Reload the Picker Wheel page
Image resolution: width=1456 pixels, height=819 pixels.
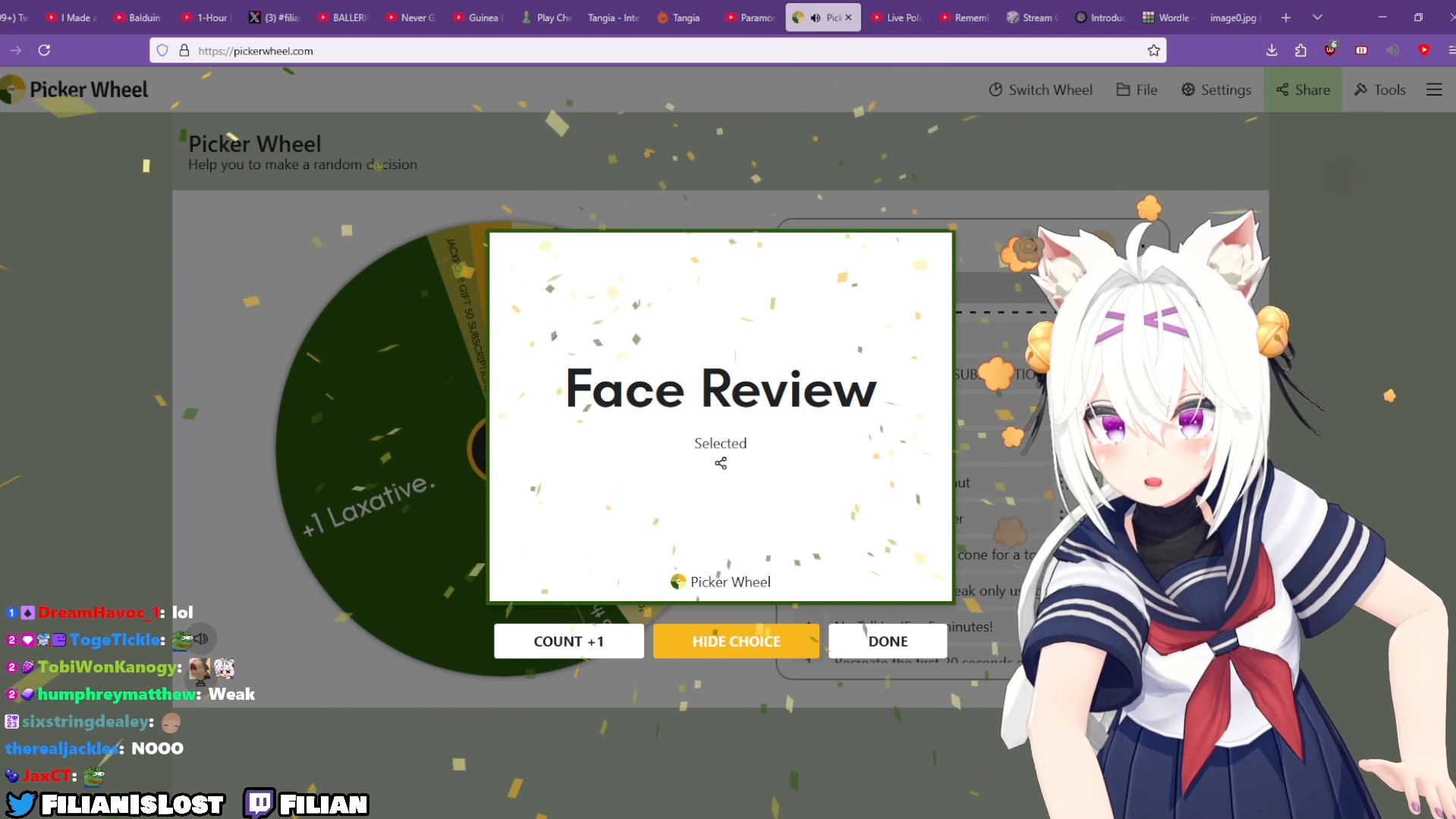(x=45, y=50)
